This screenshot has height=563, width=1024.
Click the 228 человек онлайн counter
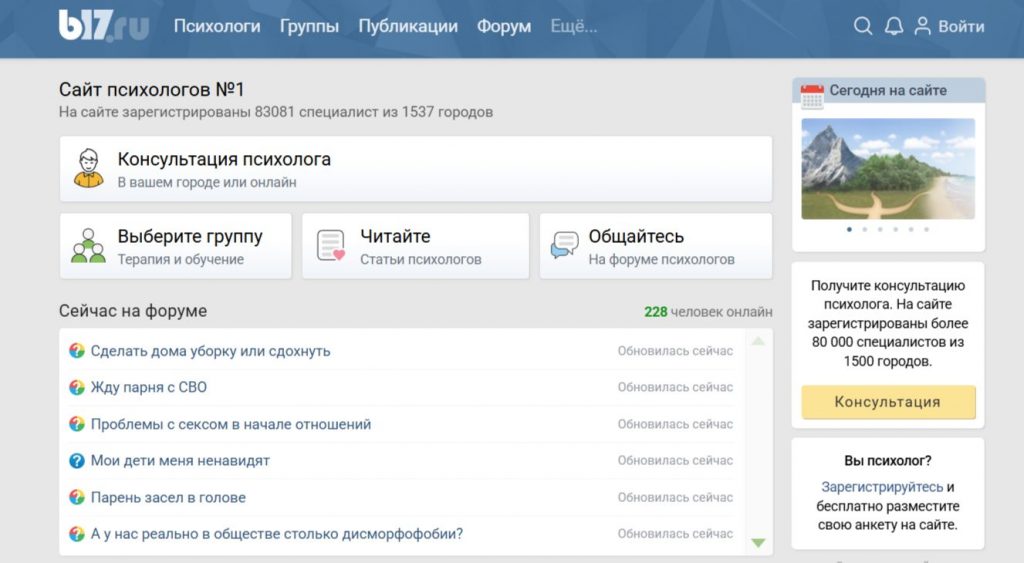(x=708, y=312)
